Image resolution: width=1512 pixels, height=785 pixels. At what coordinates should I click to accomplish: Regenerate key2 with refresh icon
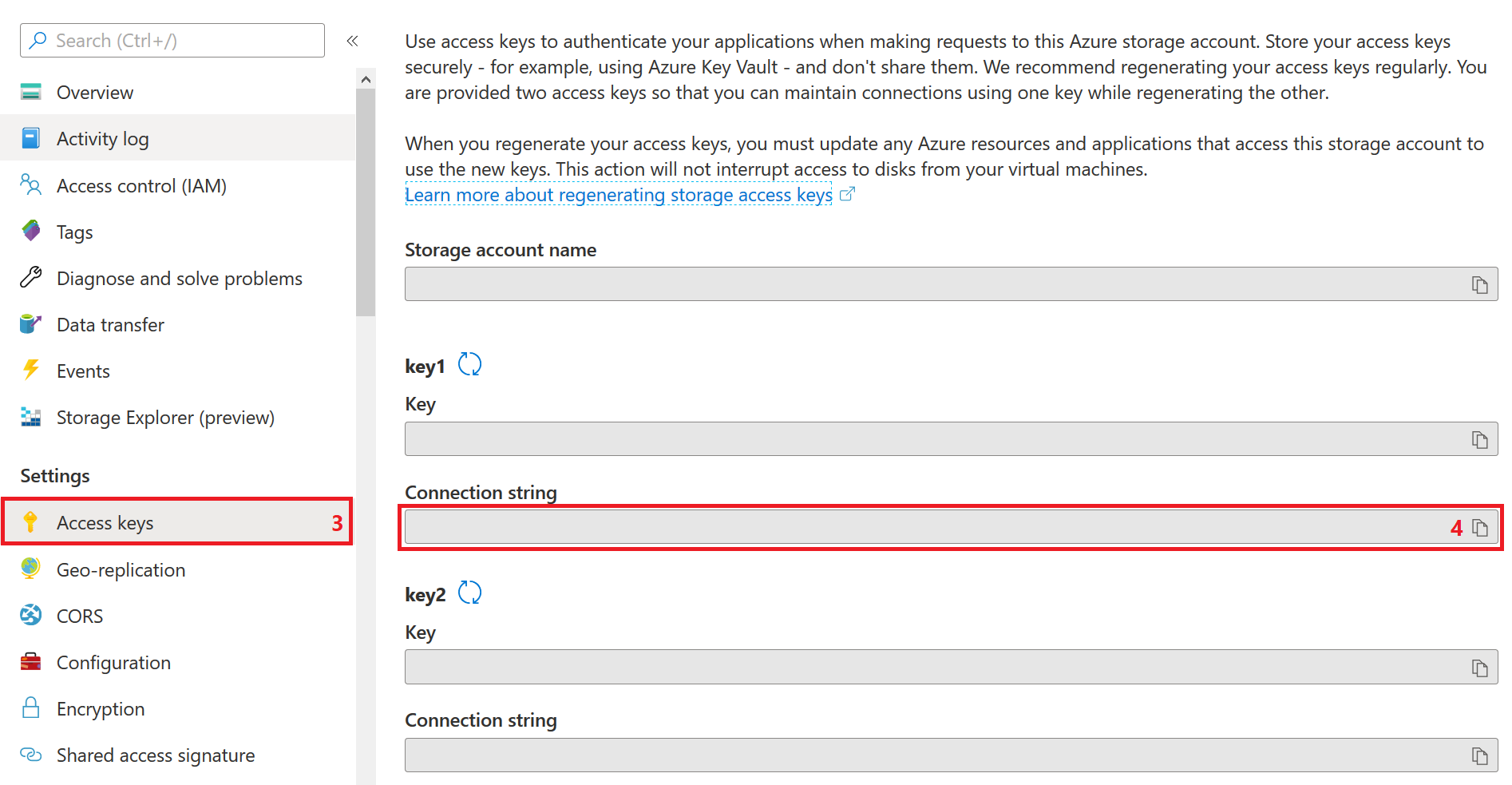point(469,593)
